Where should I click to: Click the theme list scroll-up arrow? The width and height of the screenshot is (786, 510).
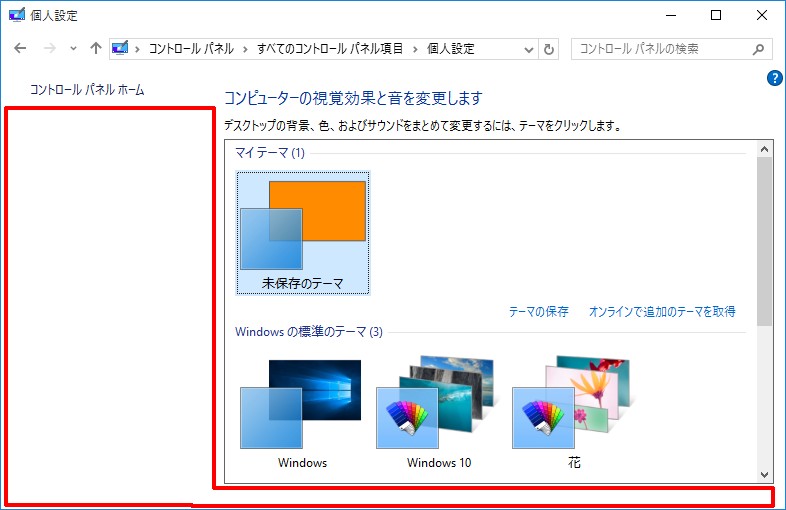(764, 149)
